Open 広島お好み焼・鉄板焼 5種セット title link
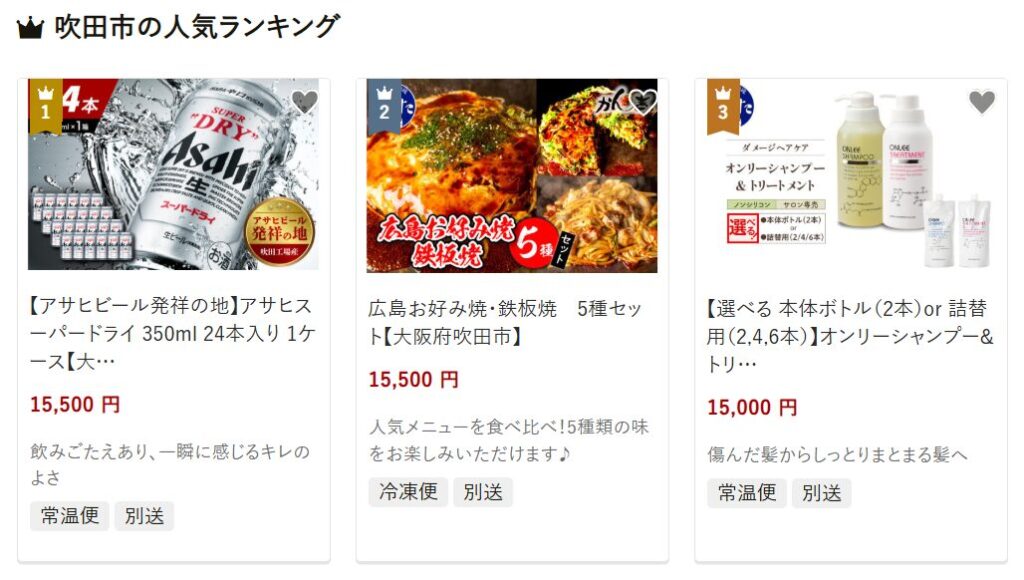Screen dimensions: 1024x580 click(x=505, y=322)
